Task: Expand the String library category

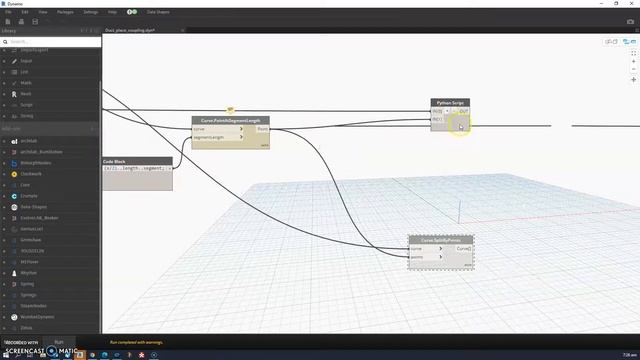Action: (4, 116)
